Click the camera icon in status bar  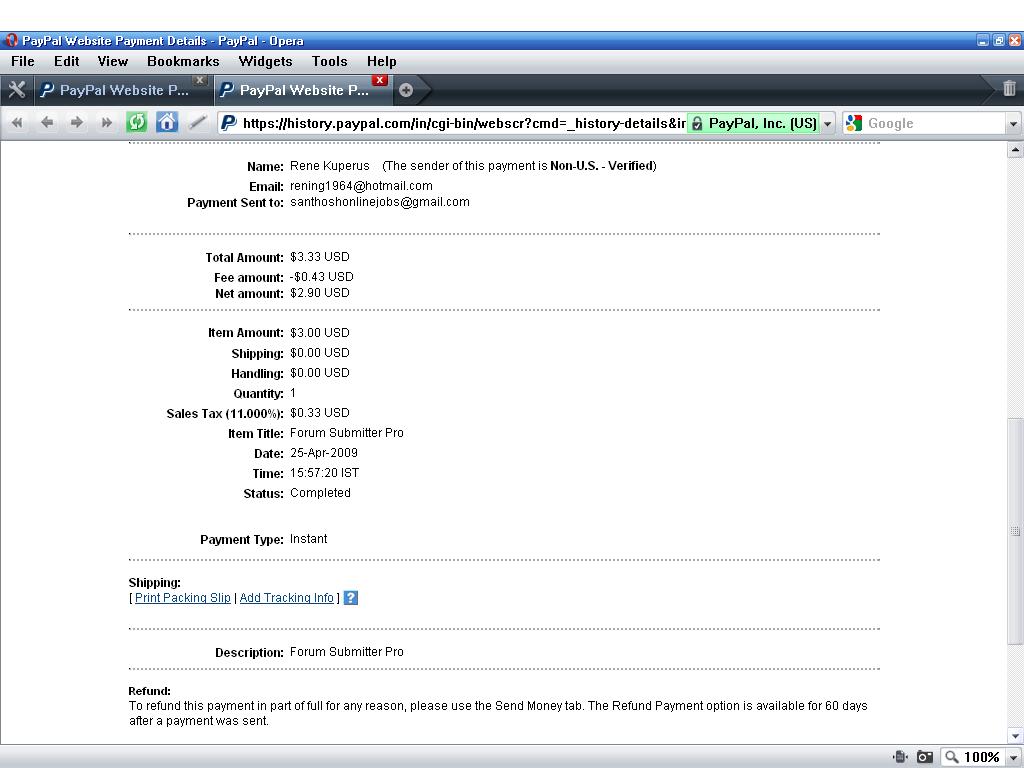coord(925,757)
